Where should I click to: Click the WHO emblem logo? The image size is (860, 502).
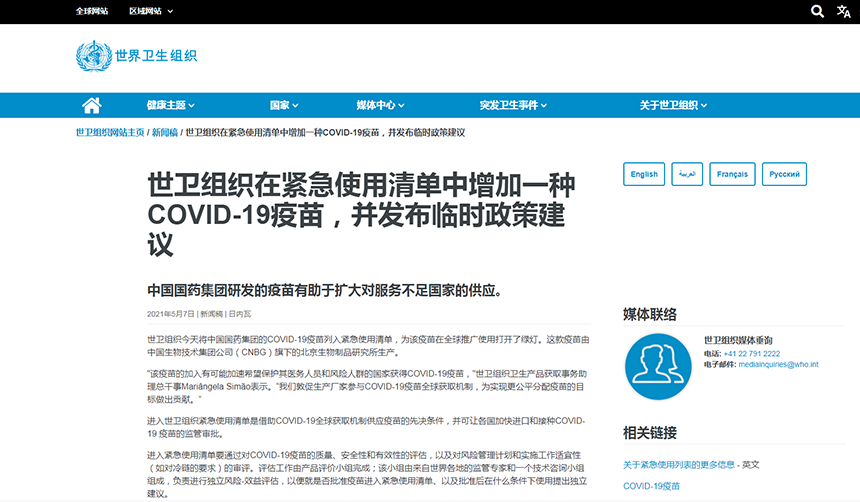(x=94, y=56)
